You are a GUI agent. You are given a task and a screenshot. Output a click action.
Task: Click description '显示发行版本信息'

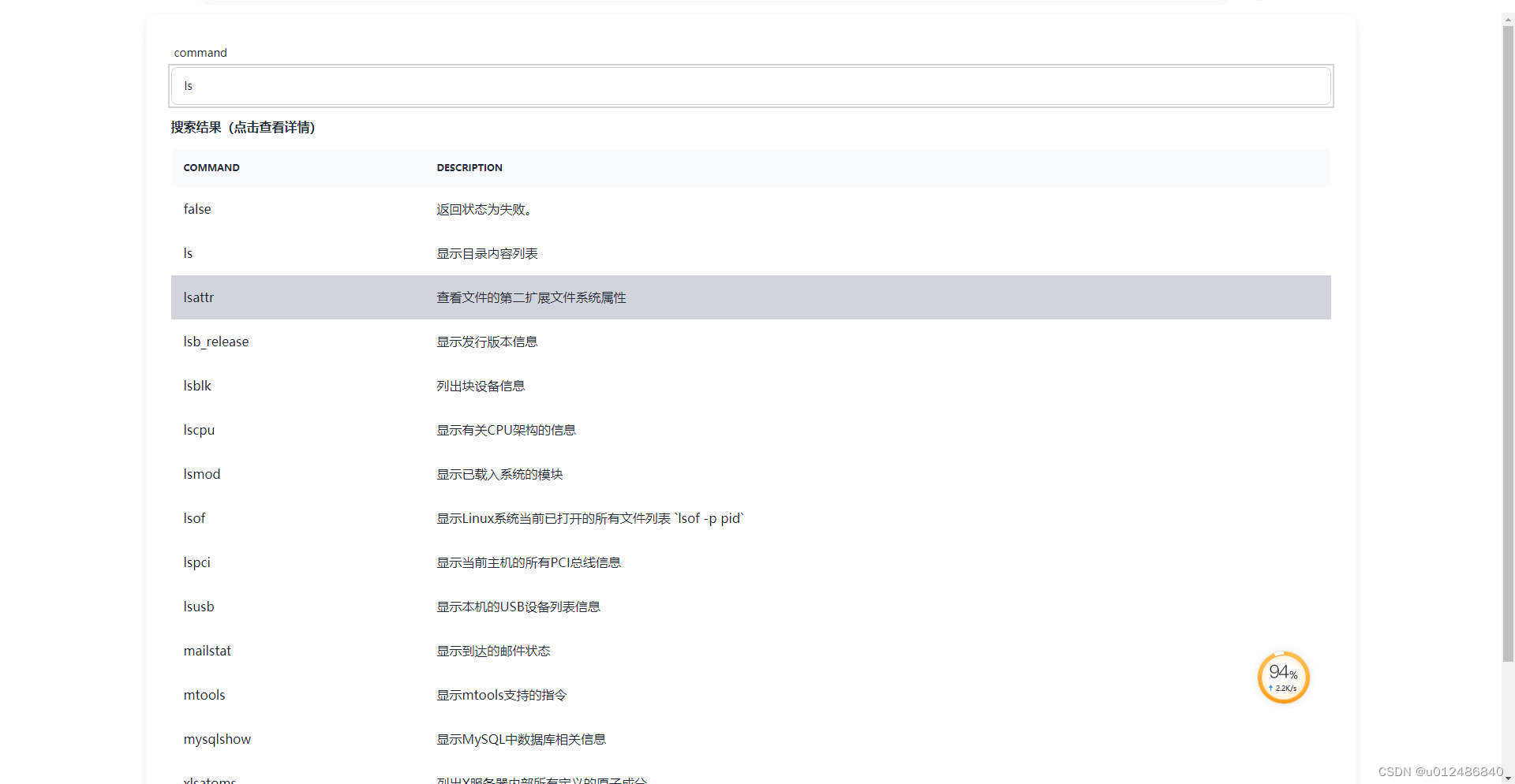(x=487, y=342)
